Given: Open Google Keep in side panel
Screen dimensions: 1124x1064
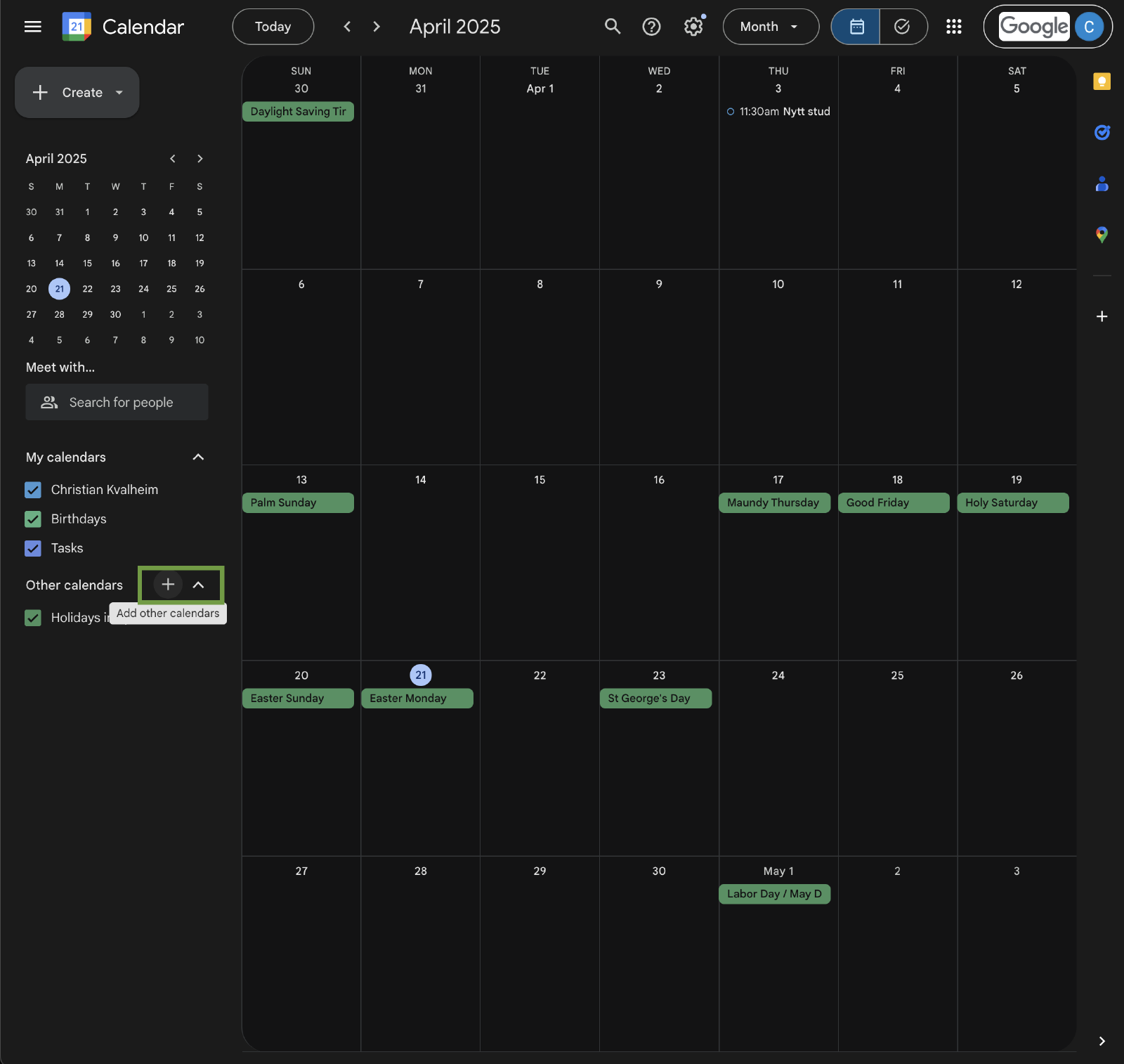Looking at the screenshot, I should pyautogui.click(x=1102, y=82).
